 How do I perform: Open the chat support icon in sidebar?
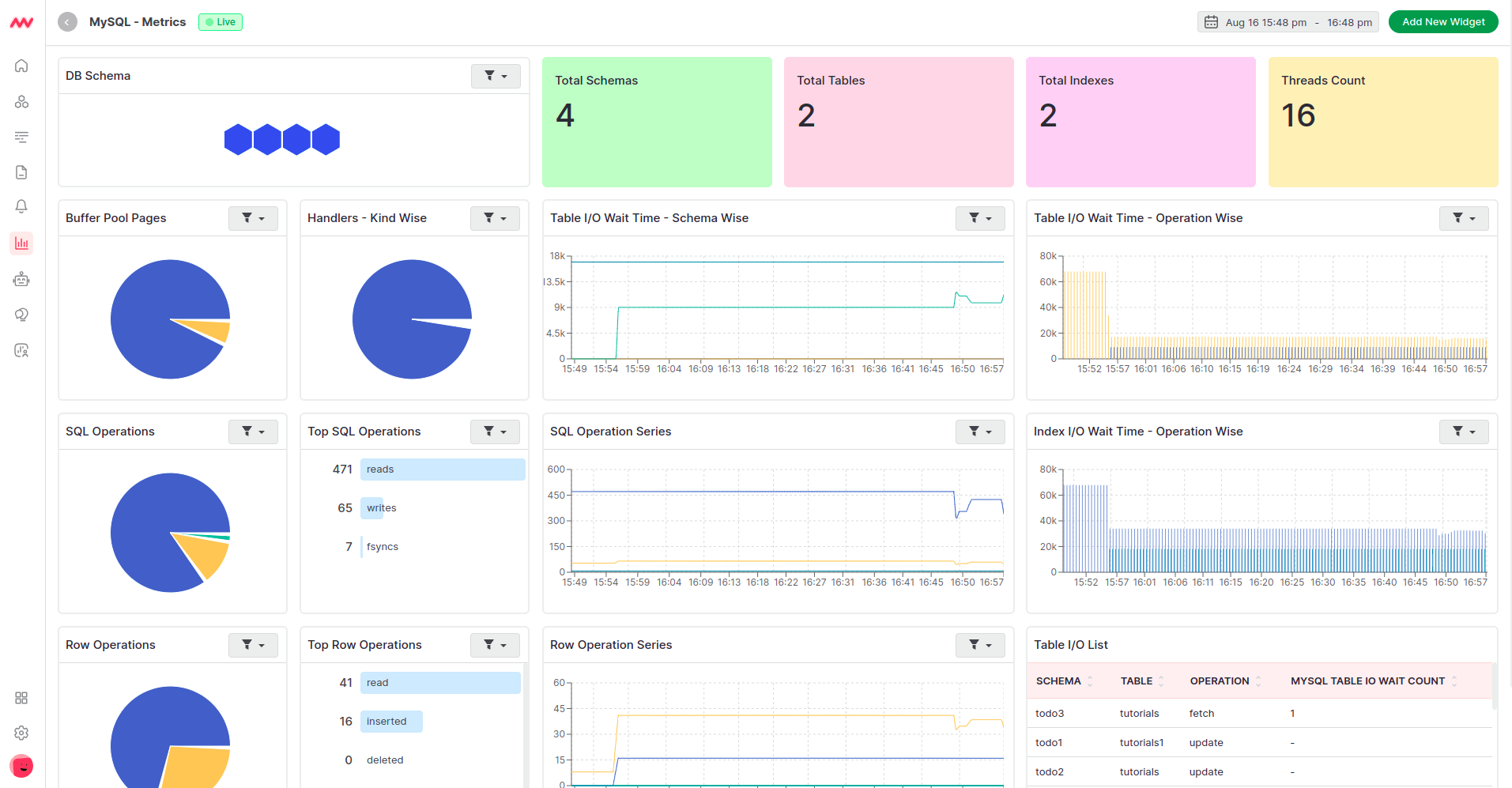tap(21, 314)
